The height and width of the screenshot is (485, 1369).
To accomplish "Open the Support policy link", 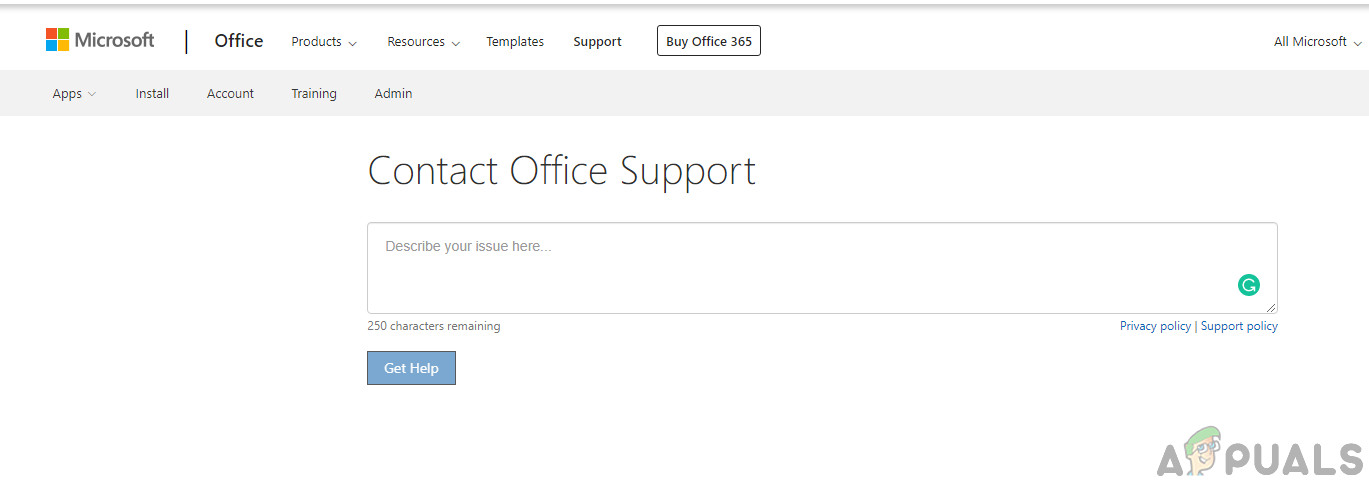I will click(x=1239, y=326).
